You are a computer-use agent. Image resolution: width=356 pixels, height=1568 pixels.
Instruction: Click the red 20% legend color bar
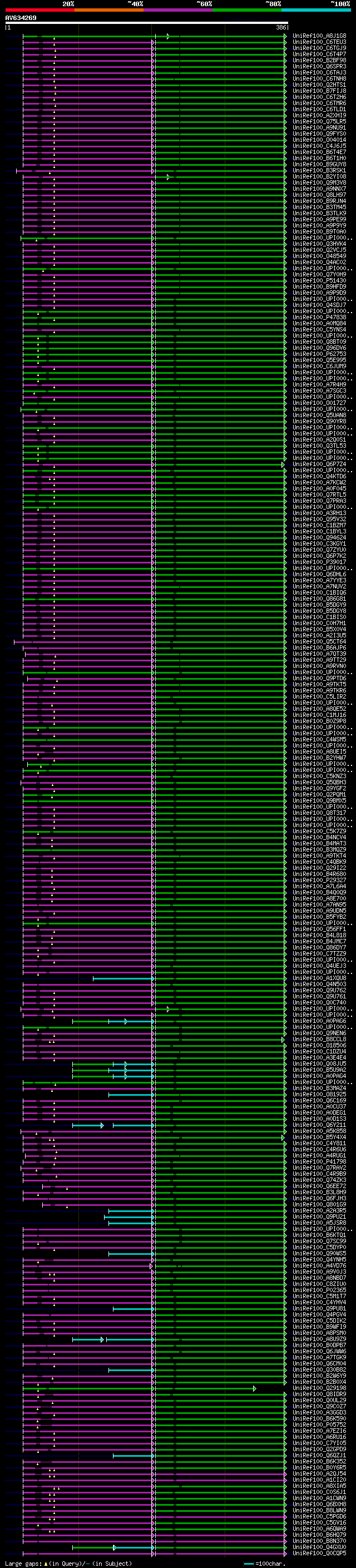(39, 10)
